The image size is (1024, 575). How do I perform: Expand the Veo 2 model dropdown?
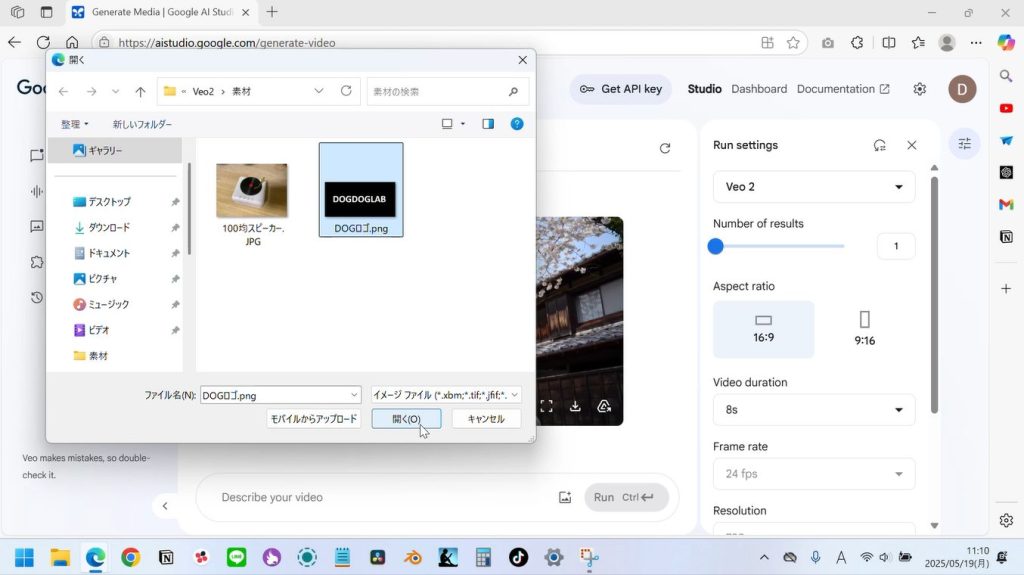click(813, 187)
